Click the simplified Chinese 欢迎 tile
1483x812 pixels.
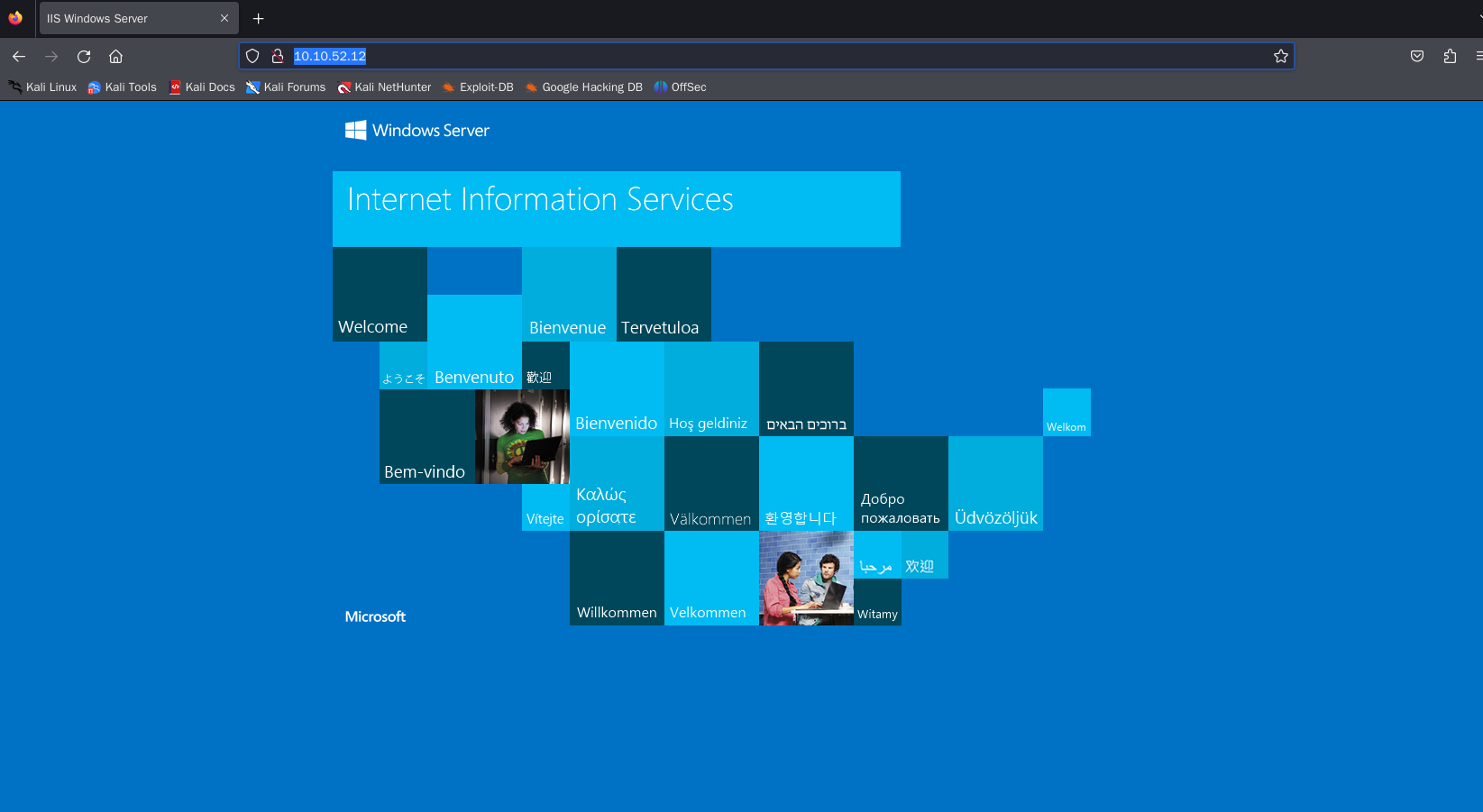pyautogui.click(x=925, y=555)
